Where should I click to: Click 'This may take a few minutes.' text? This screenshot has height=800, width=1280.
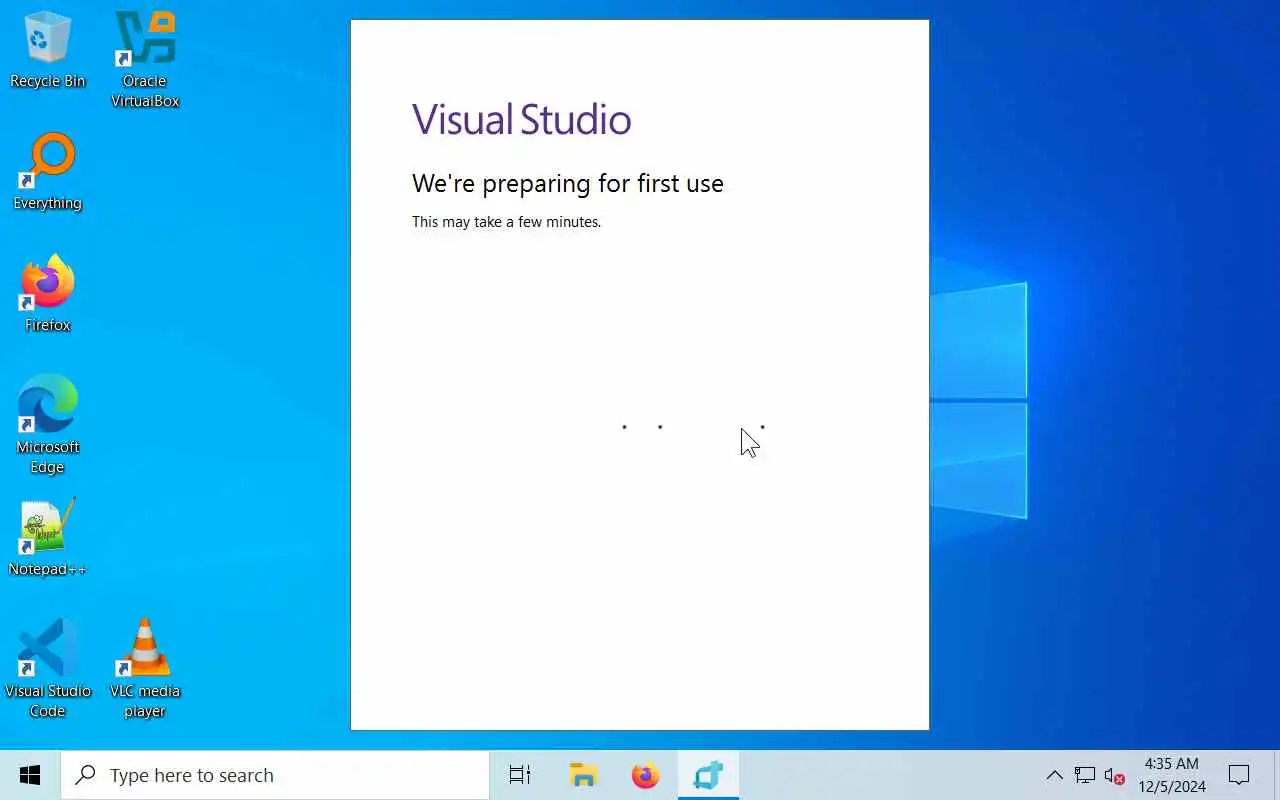click(506, 222)
